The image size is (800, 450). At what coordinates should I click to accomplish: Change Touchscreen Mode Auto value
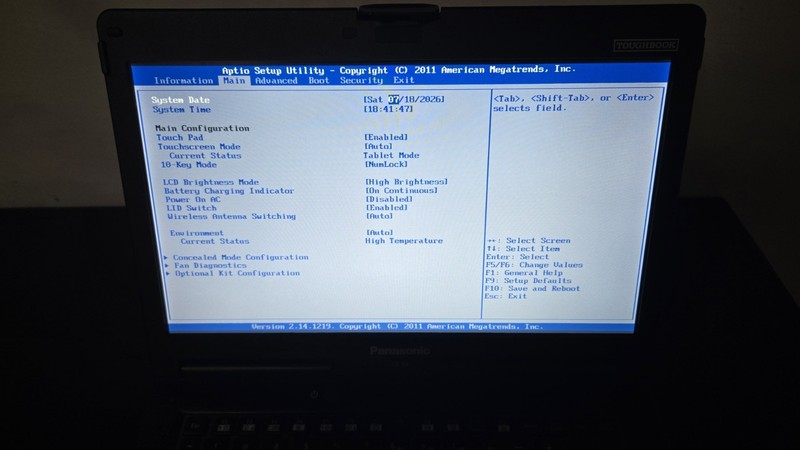(379, 146)
